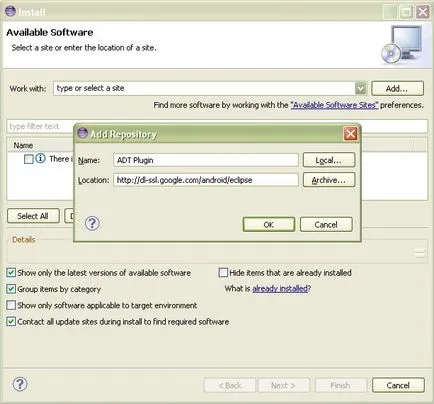Click the Eclipse icon in Install title bar
Image resolution: width=434 pixels, height=404 pixels.
[10, 11]
